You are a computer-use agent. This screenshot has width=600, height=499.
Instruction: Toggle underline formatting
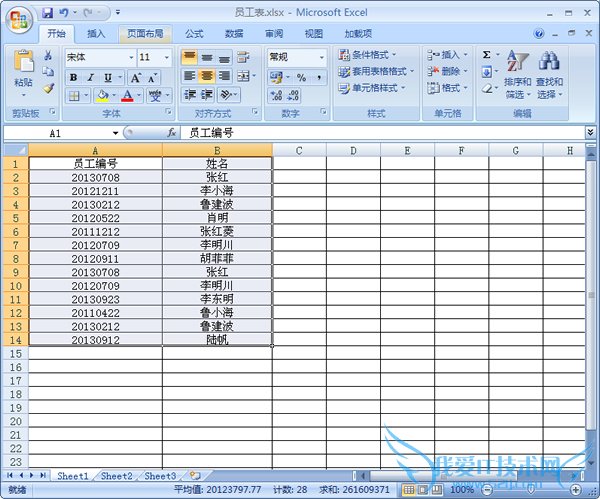(x=108, y=78)
